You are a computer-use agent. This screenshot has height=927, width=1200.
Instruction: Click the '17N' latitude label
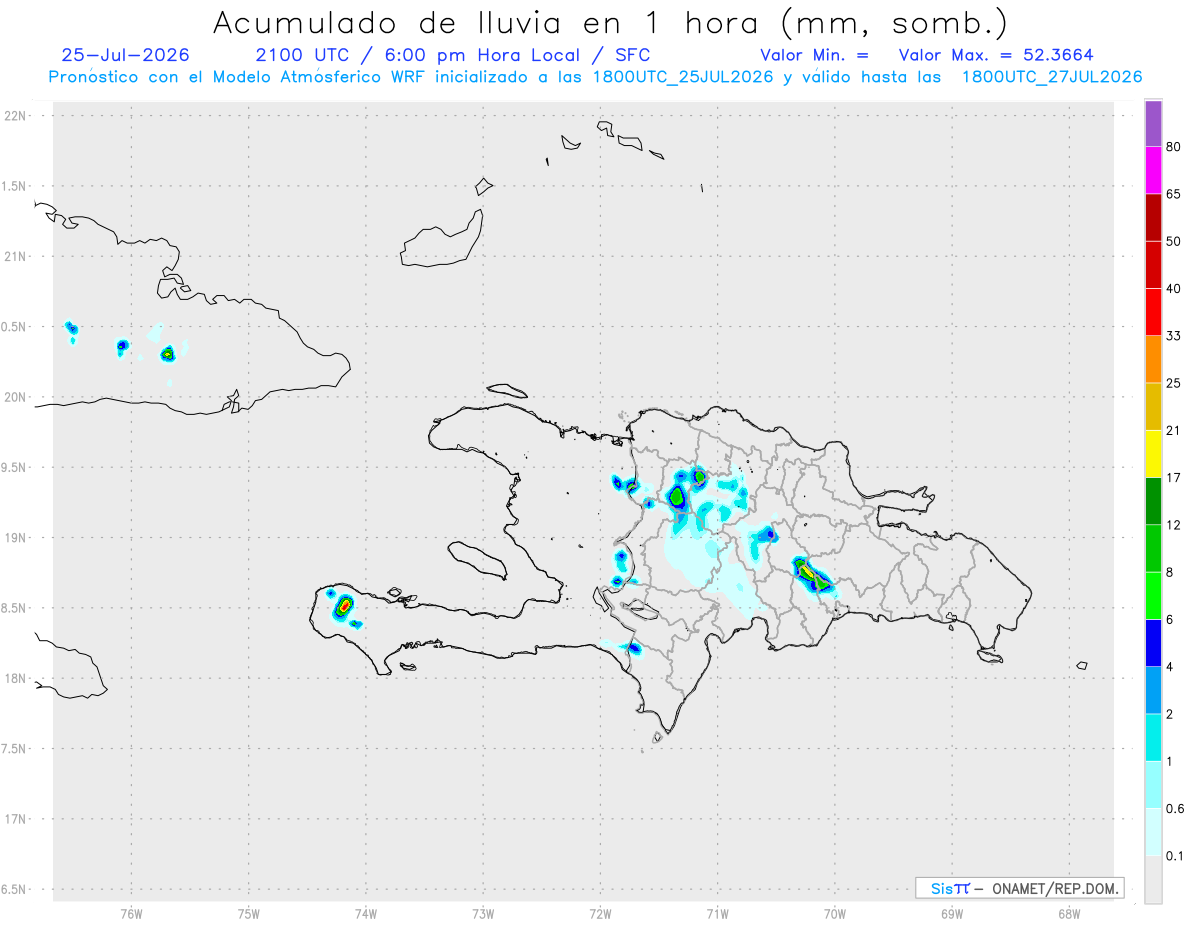click(x=15, y=819)
